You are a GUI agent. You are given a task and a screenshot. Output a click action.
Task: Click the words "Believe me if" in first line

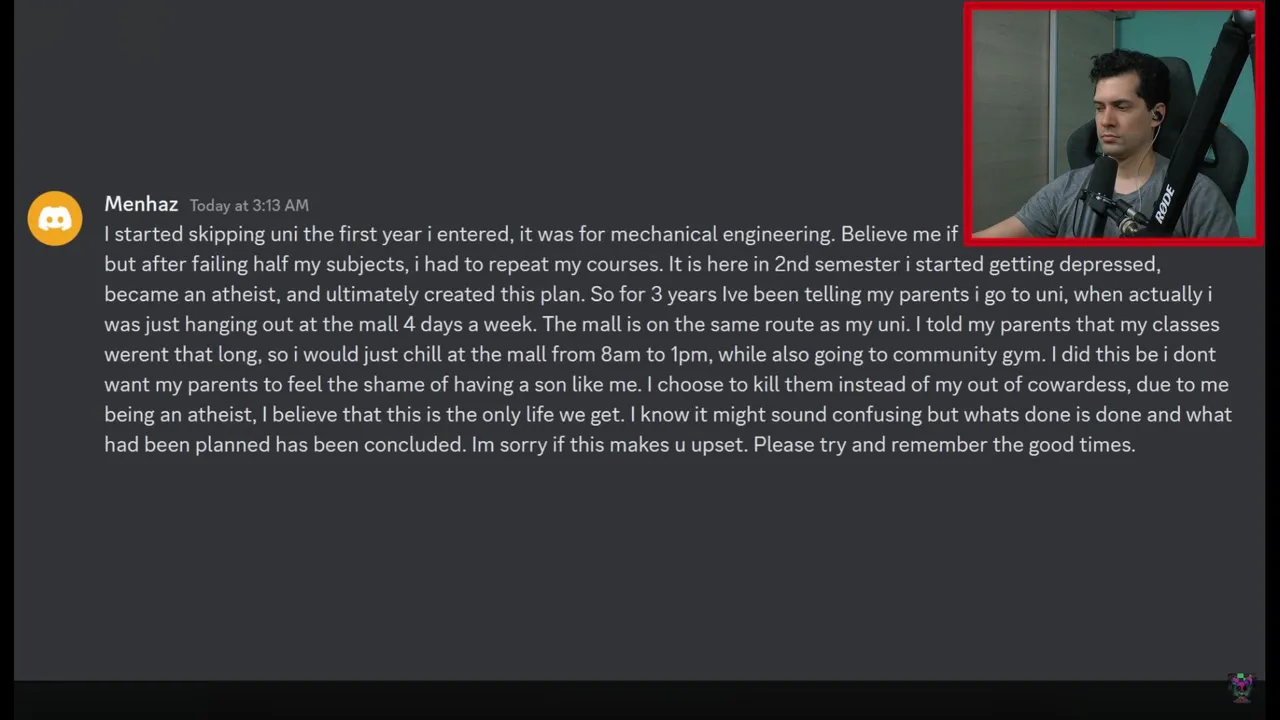click(x=898, y=234)
